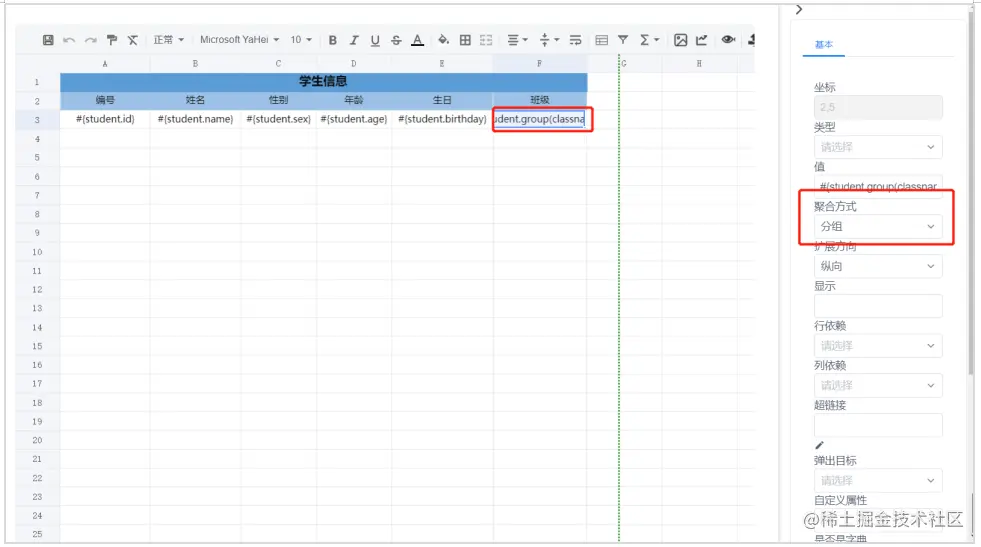Insert an image via picture icon
The height and width of the screenshot is (547, 981).
[x=681, y=40]
